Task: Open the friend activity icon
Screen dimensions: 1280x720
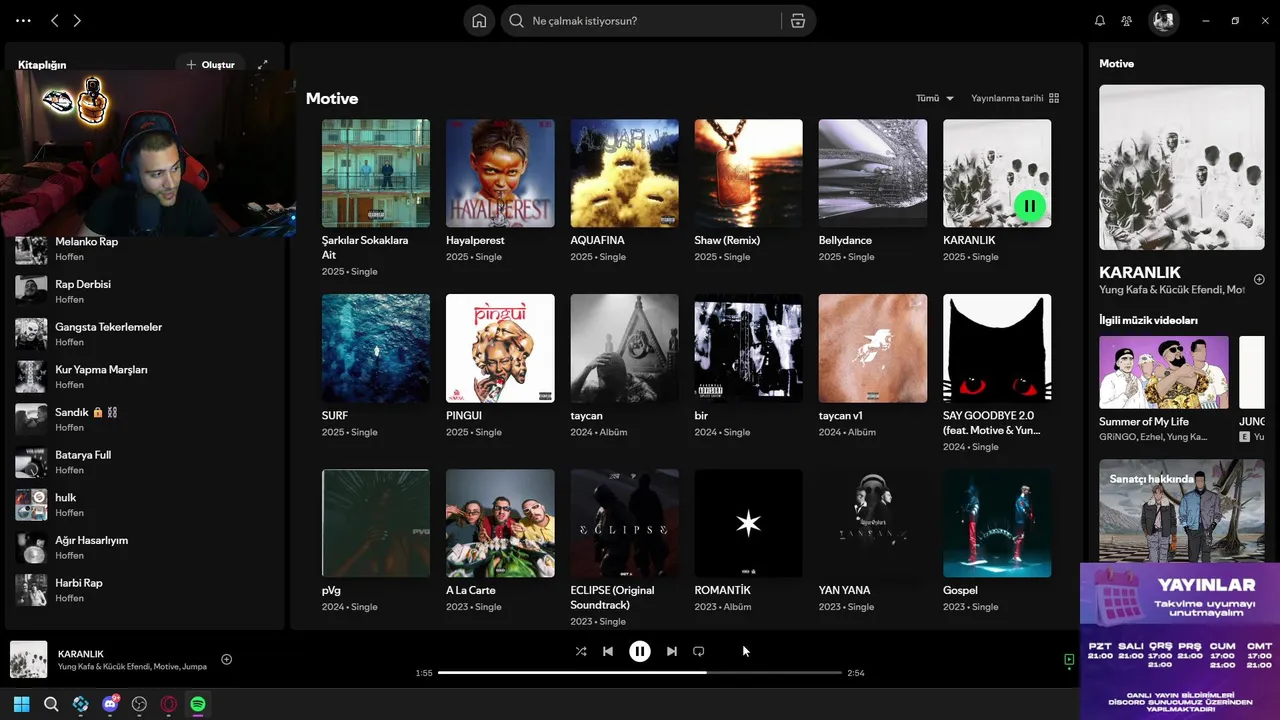Action: click(1127, 21)
